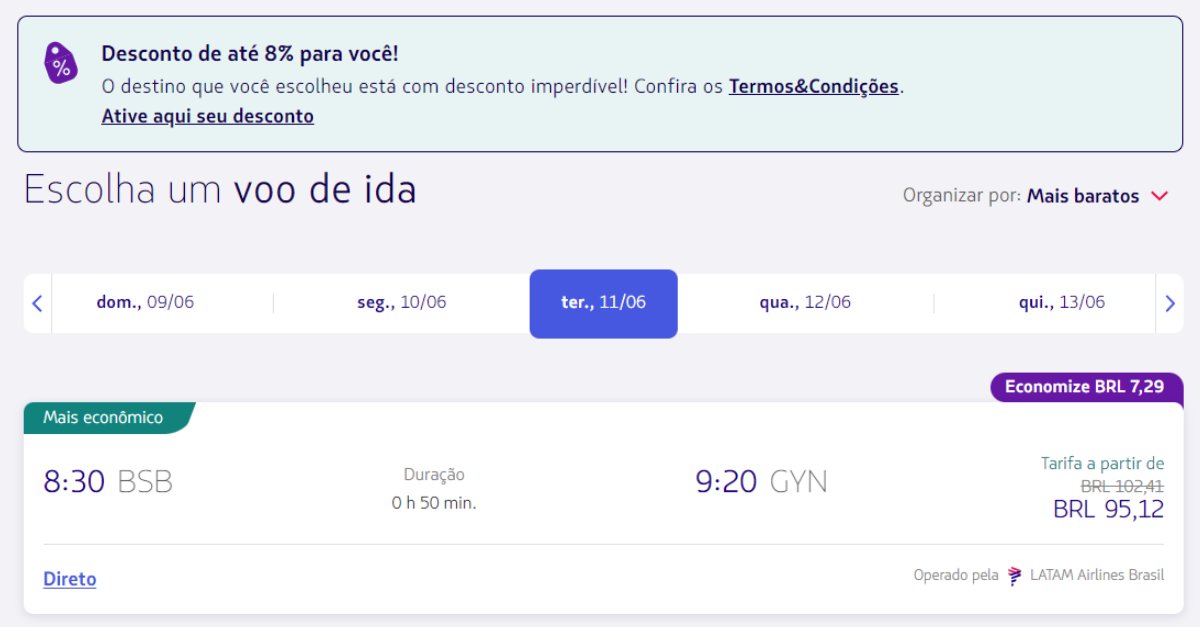The image size is (1200, 627).
Task: Click the Mais econômico label
Action: 103,418
